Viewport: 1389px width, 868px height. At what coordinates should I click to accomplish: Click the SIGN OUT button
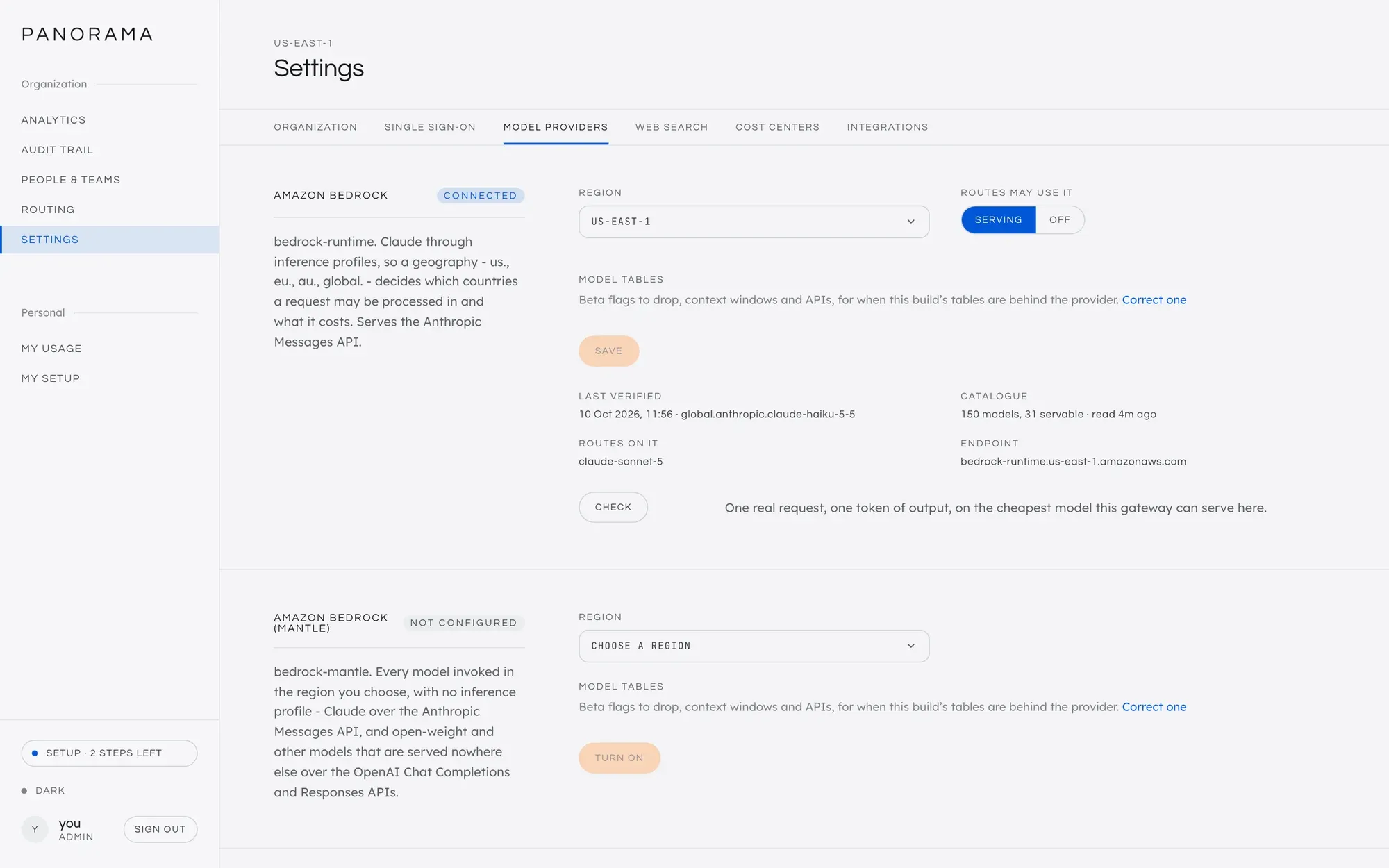pos(160,829)
